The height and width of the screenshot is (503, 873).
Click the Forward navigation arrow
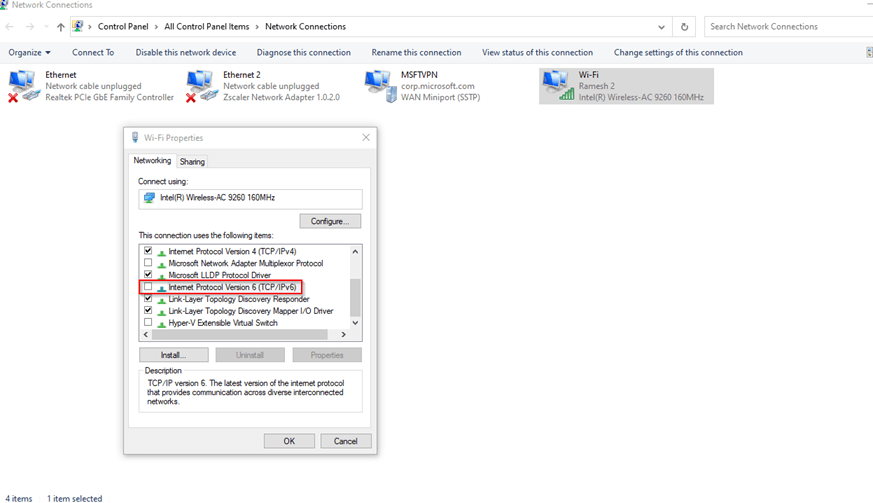click(30, 27)
